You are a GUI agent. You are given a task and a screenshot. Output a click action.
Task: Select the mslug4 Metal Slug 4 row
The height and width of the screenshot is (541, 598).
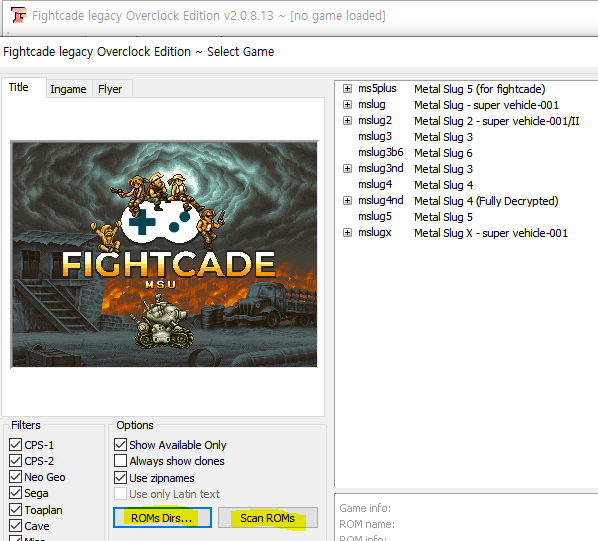pos(415,185)
